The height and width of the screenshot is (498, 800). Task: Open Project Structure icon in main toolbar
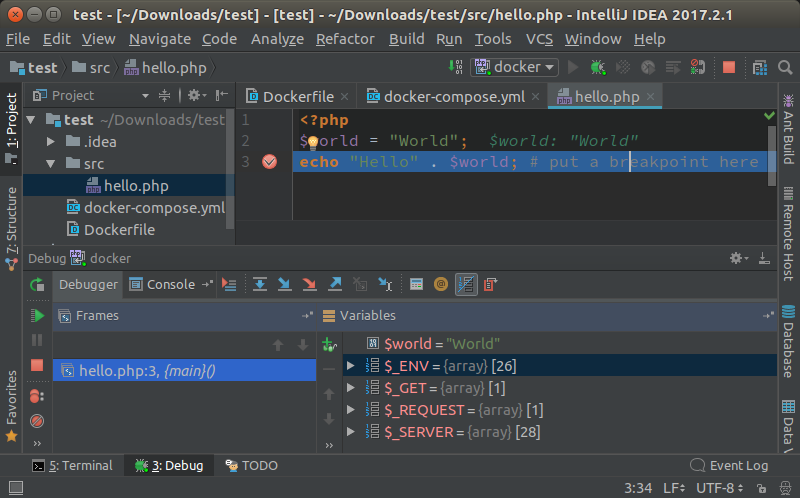(x=760, y=67)
